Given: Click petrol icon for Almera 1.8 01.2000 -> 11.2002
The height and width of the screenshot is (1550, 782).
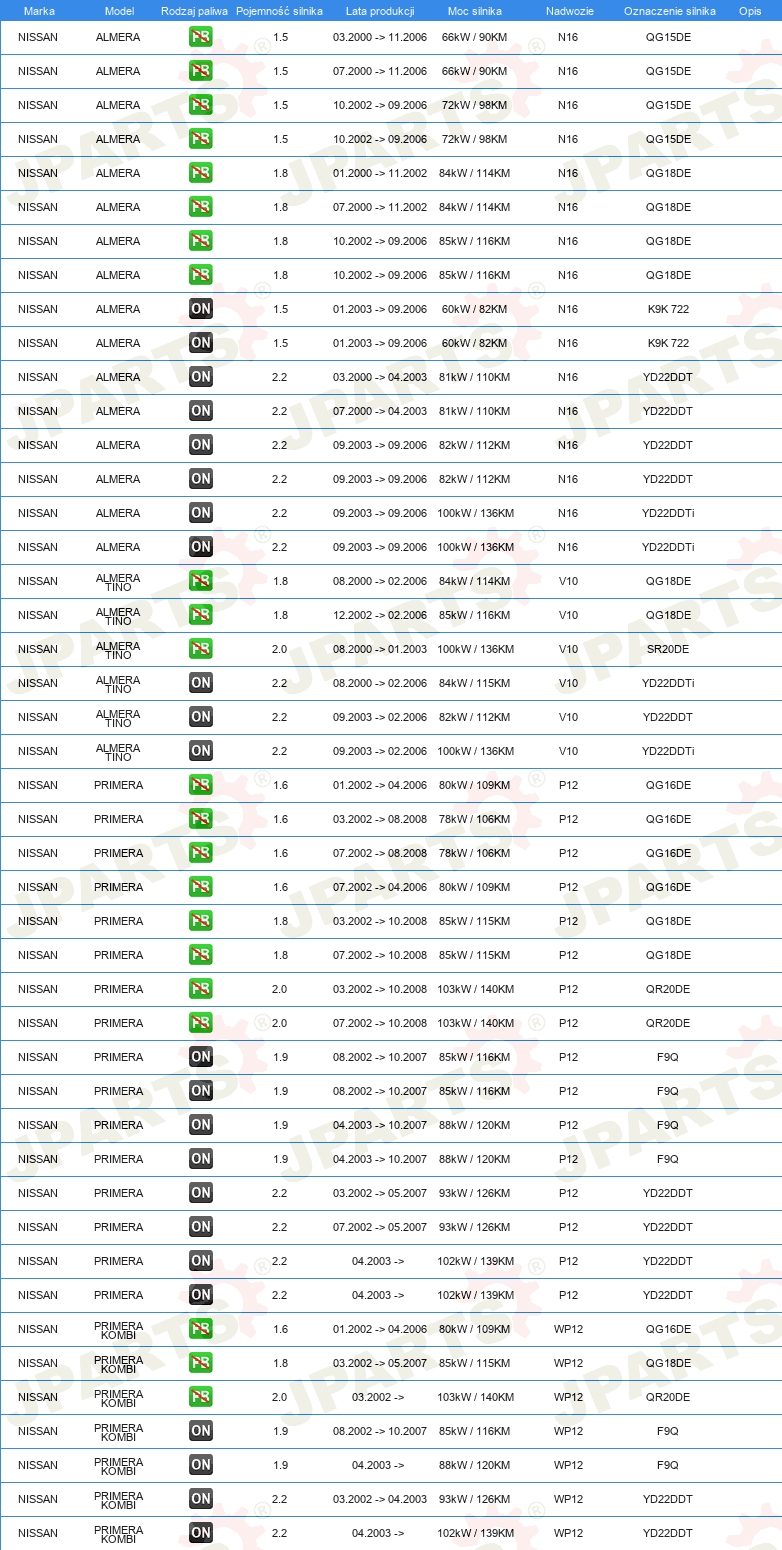Looking at the screenshot, I should [x=200, y=173].
